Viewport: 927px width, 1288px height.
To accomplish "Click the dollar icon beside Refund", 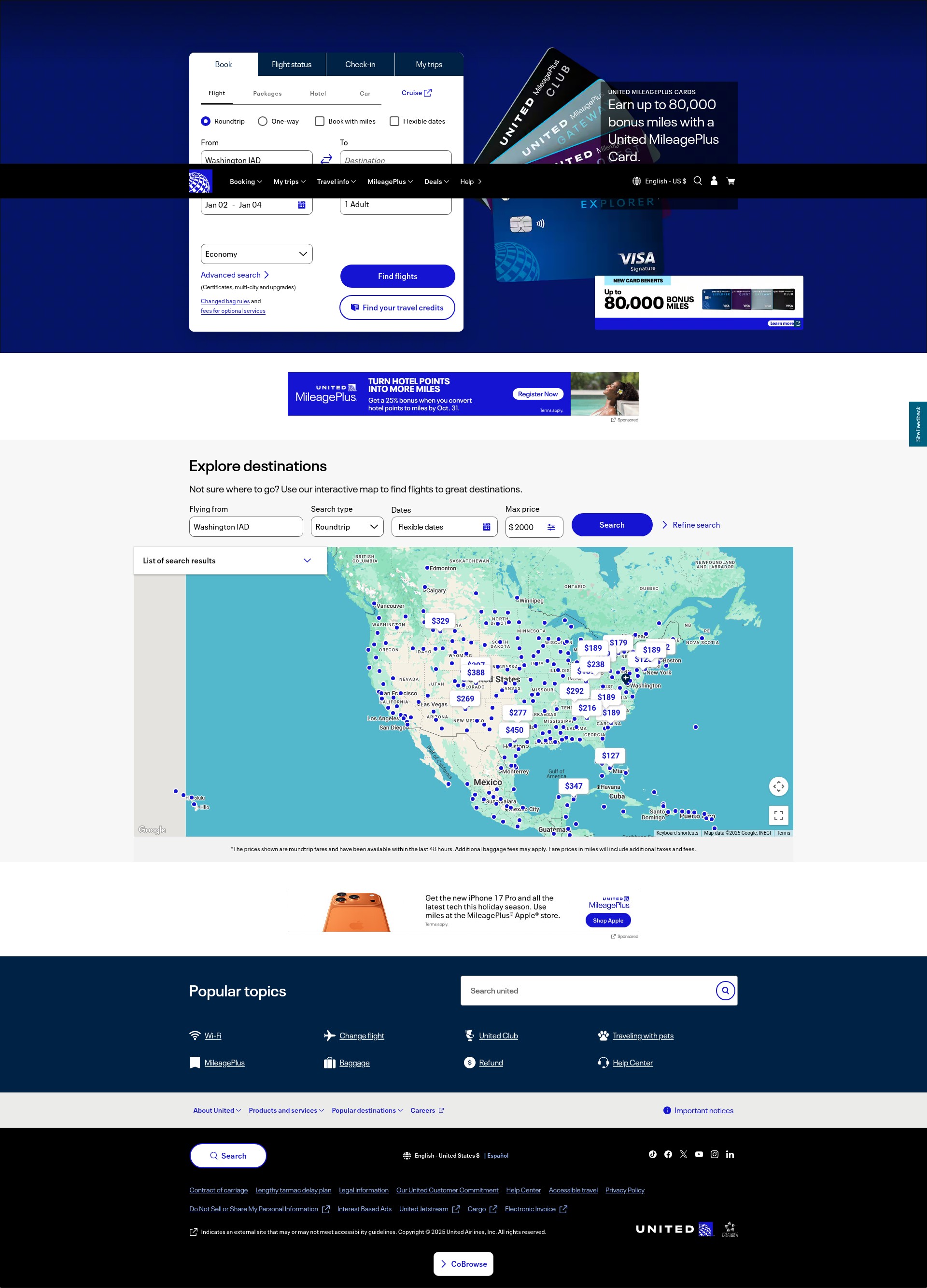I will 470,1063.
